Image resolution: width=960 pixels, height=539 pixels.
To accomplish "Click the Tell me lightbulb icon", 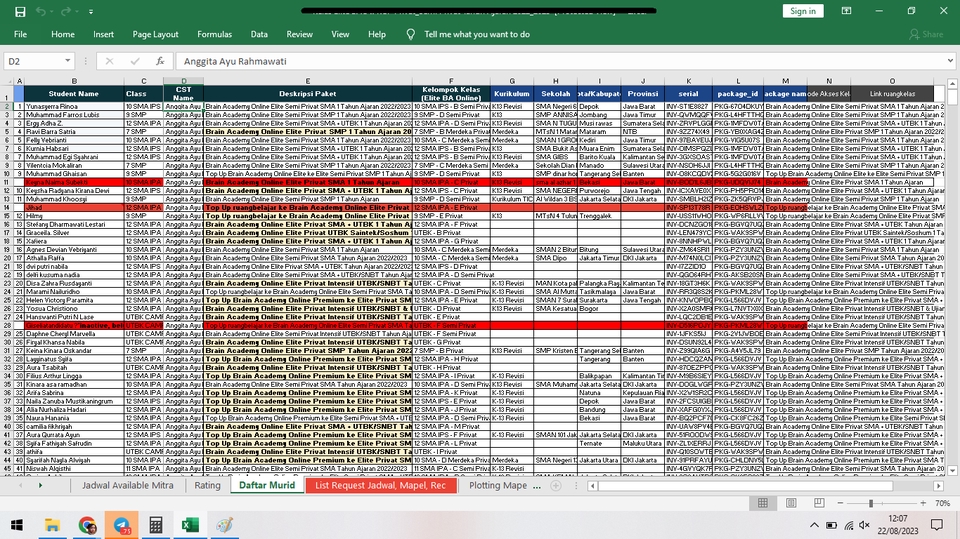I will 411,34.
